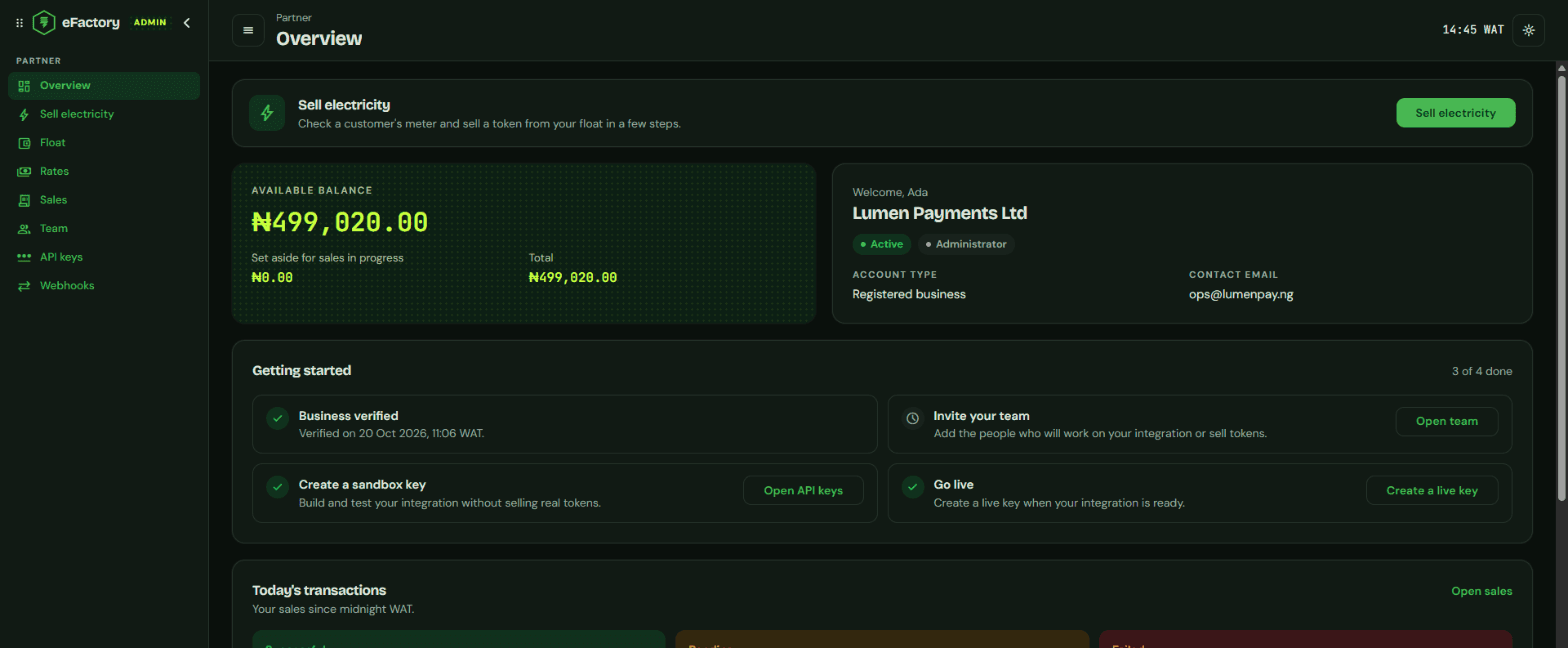This screenshot has height=648, width=1568.
Task: Click the Float wallet icon in sidebar
Action: (24, 143)
